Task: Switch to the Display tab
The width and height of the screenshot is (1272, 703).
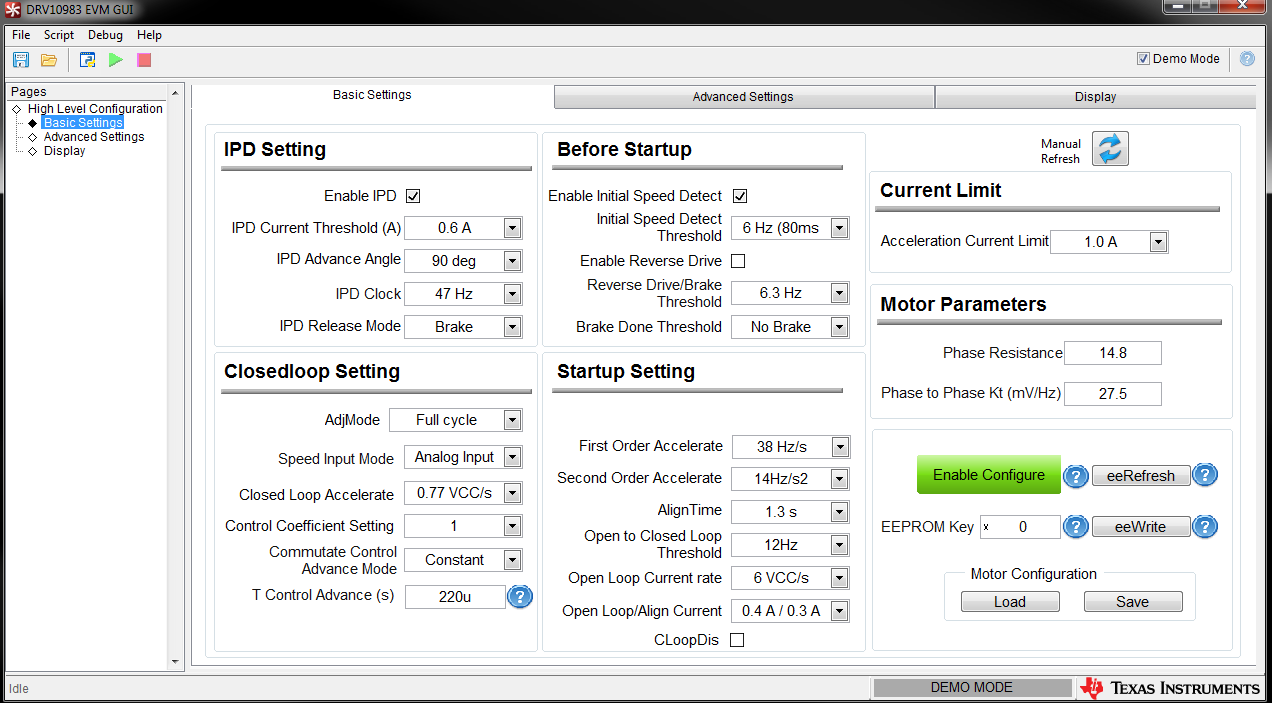Action: (1095, 97)
